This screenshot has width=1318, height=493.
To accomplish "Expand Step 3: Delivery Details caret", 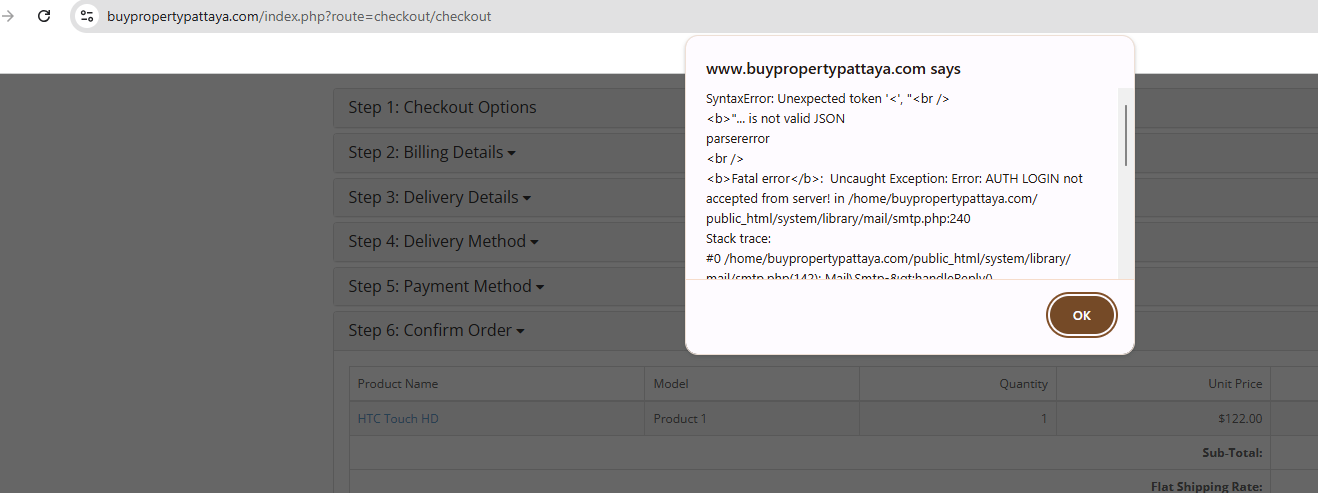I will pos(526,198).
